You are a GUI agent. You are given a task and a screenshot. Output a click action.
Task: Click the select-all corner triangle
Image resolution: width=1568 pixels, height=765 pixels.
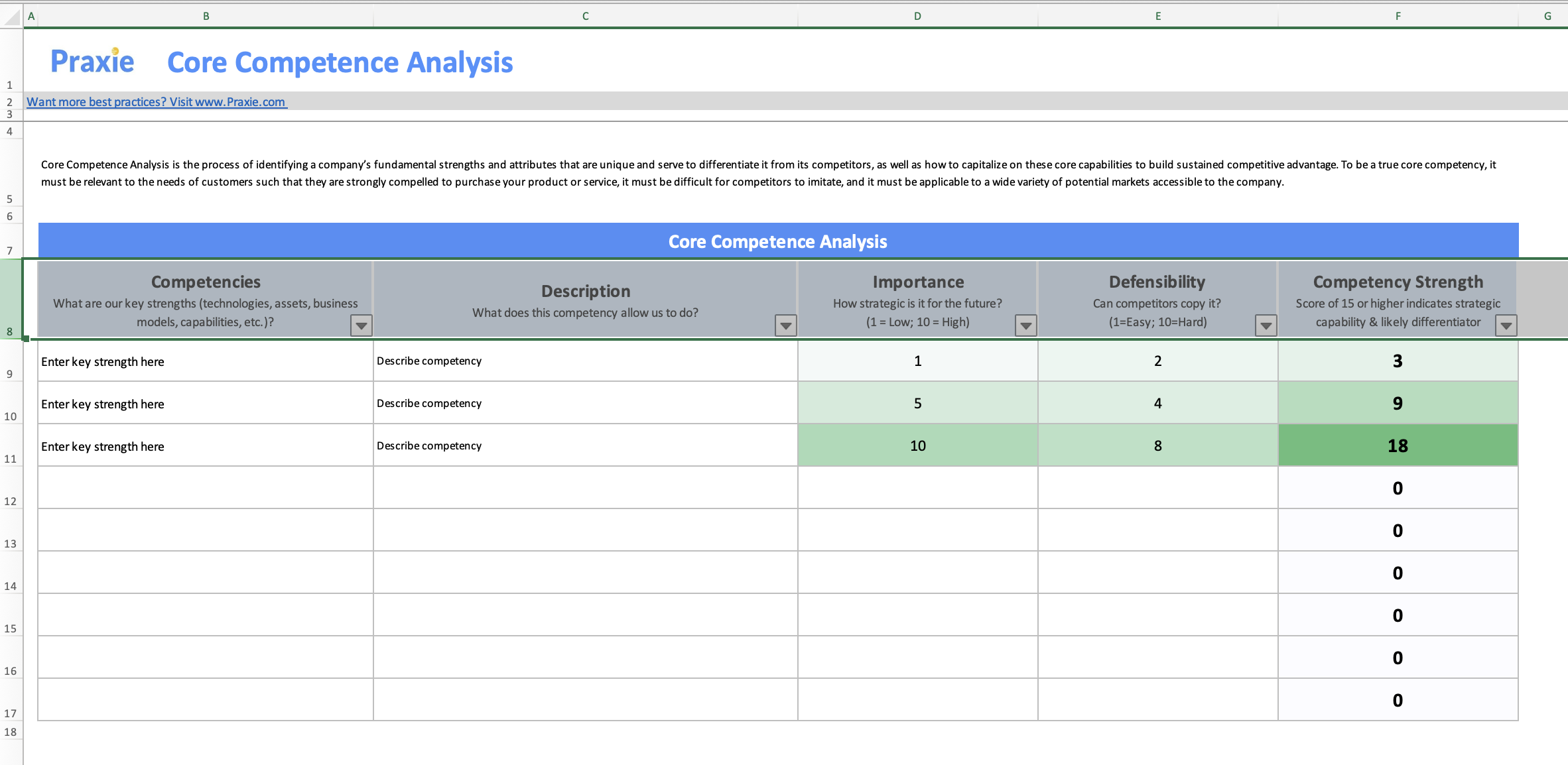[12, 17]
